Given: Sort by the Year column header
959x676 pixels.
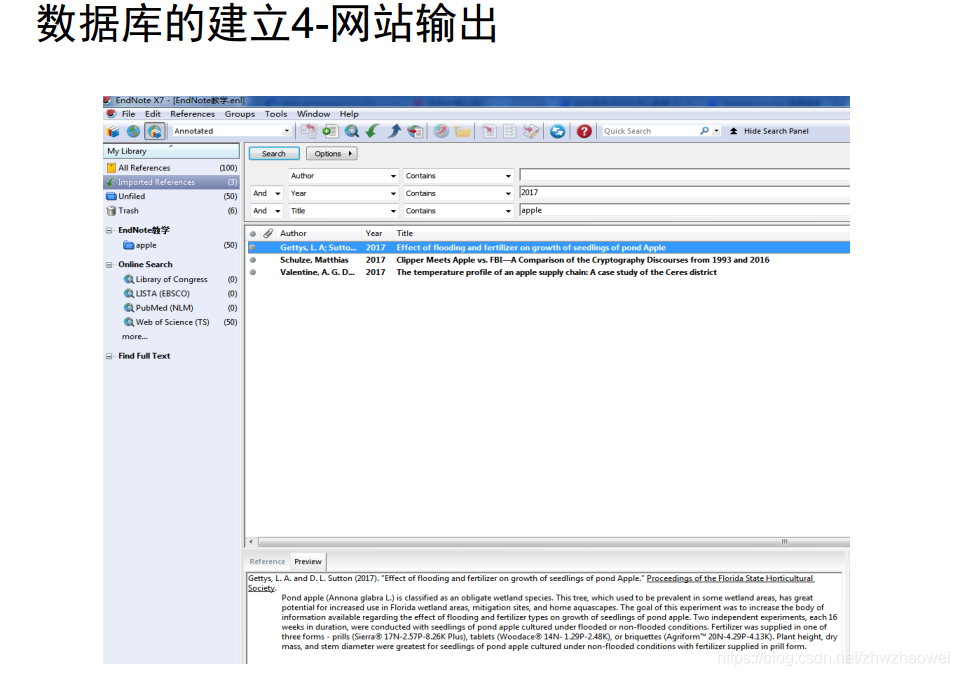Looking at the screenshot, I should click(376, 233).
